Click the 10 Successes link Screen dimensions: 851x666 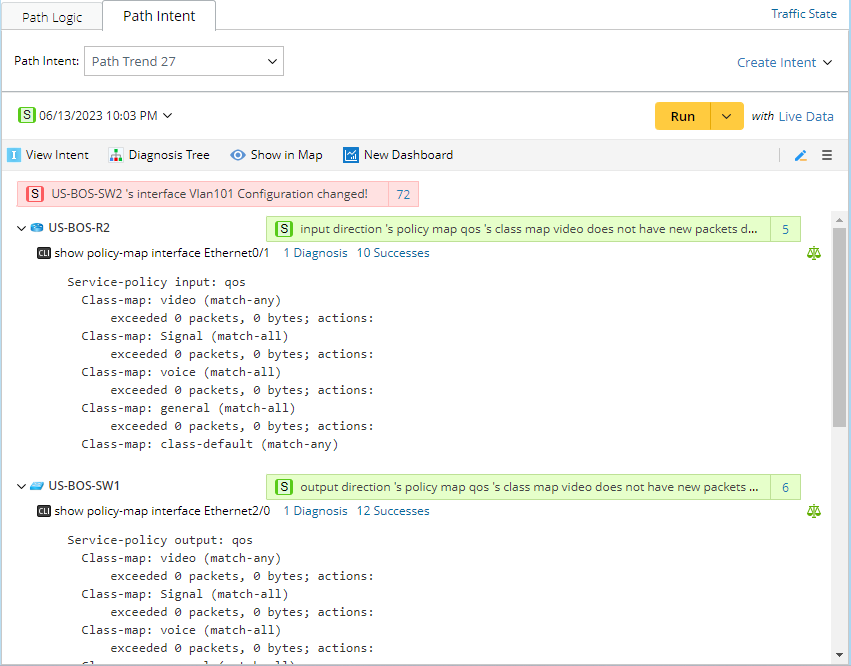[x=393, y=253]
